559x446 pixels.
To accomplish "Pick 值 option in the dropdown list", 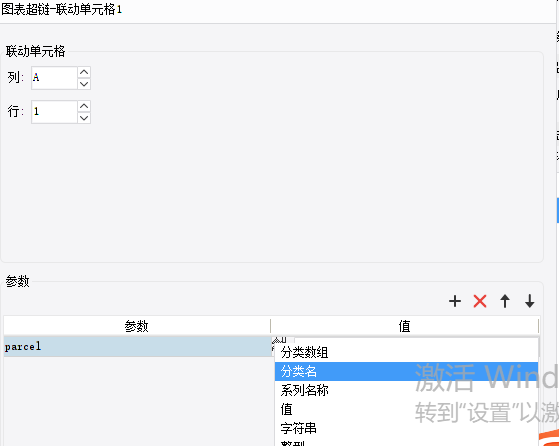I will point(406,409).
